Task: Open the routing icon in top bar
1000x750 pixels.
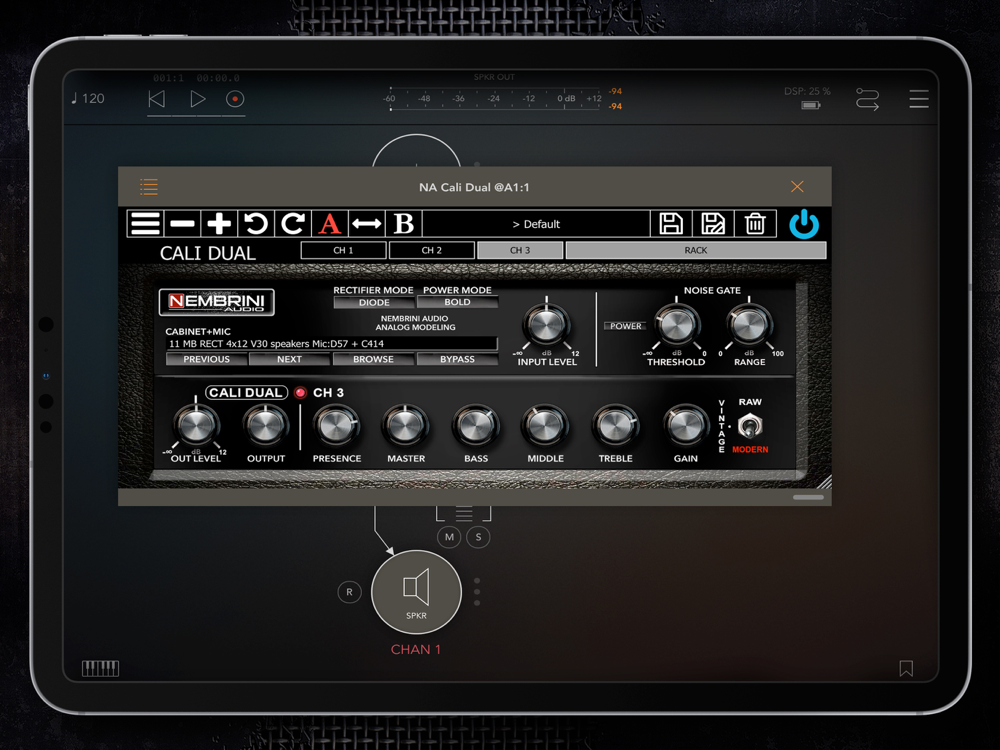Action: pos(867,99)
